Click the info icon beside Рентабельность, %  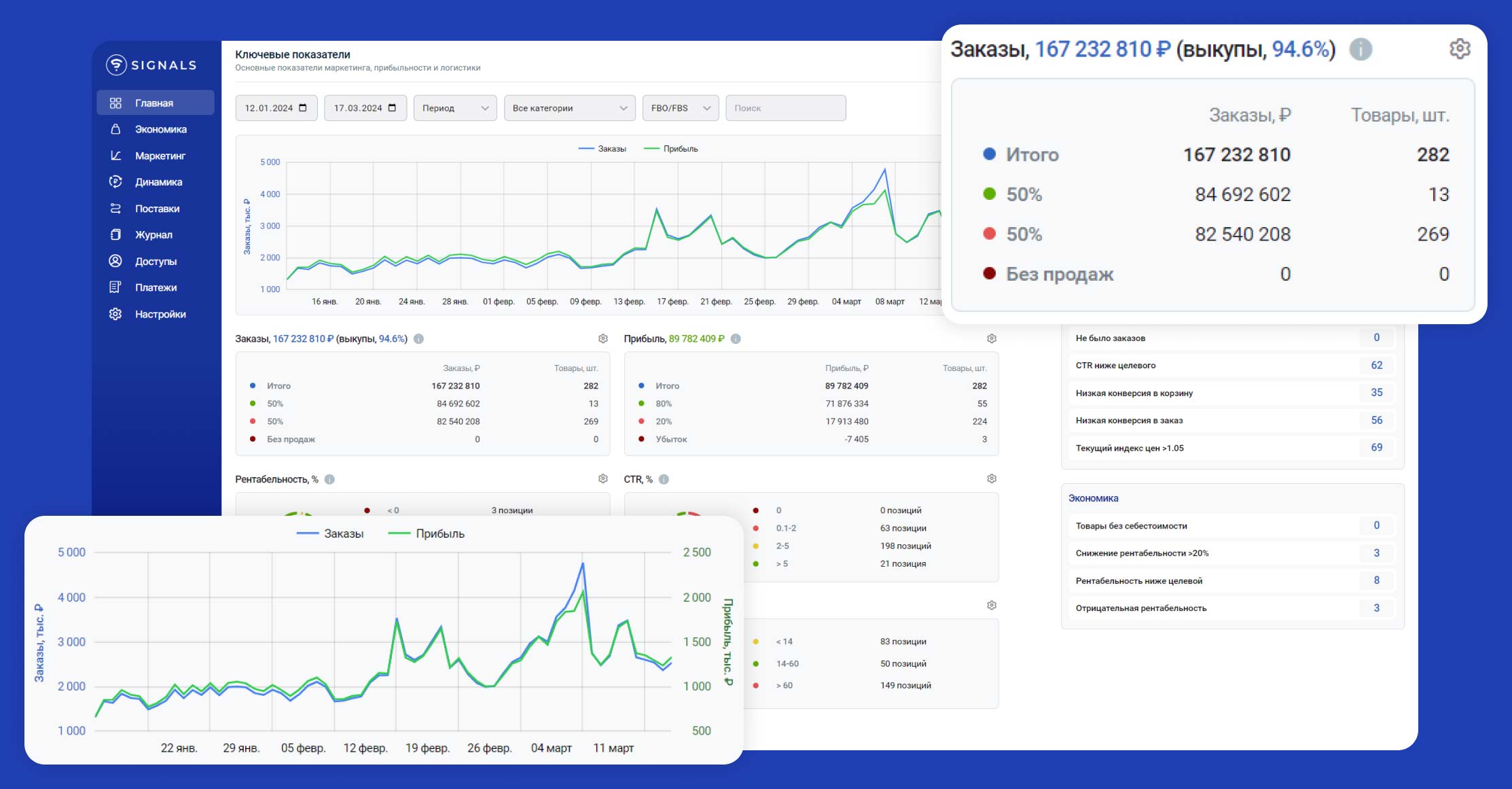(x=329, y=479)
